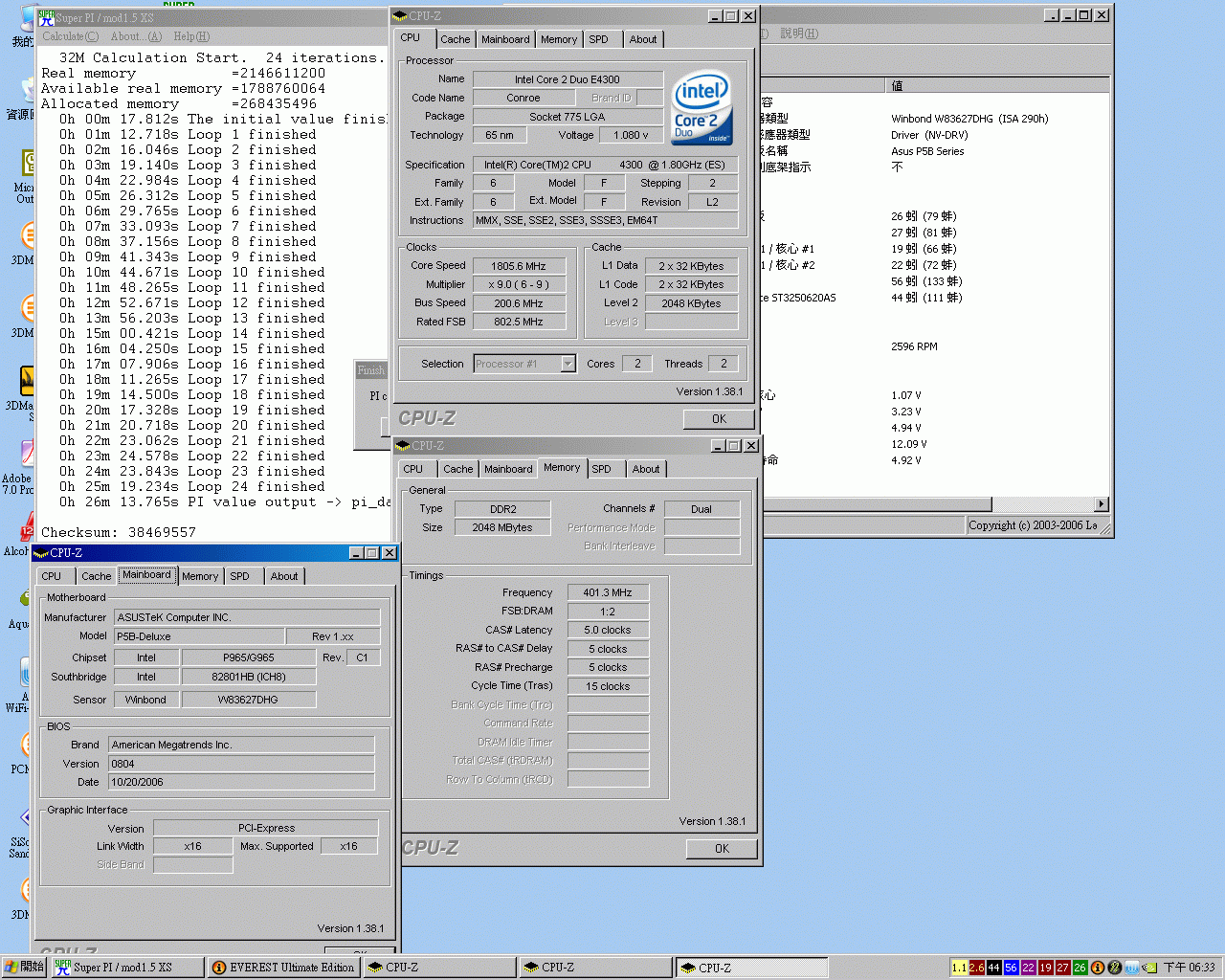Click the 2596 RPM value in EVEREST
This screenshot has width=1225, height=980.
[914, 346]
